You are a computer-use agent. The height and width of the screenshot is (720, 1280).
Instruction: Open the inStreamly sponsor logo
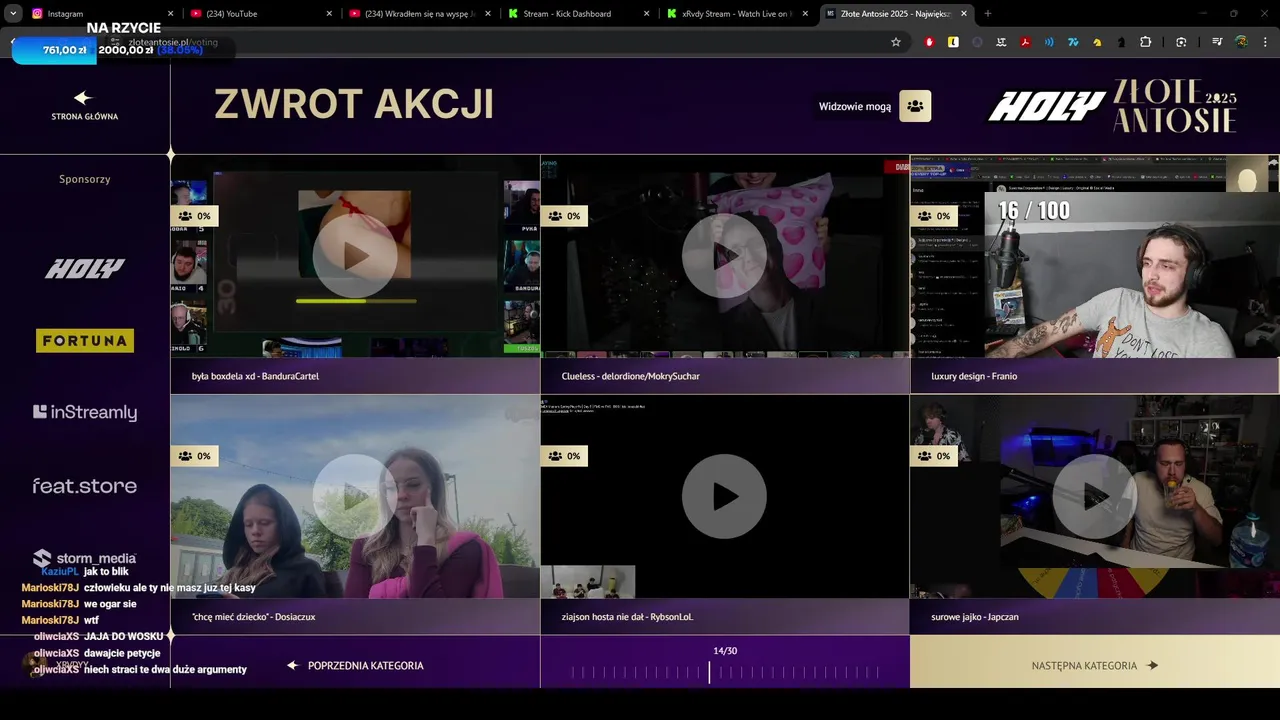85,412
